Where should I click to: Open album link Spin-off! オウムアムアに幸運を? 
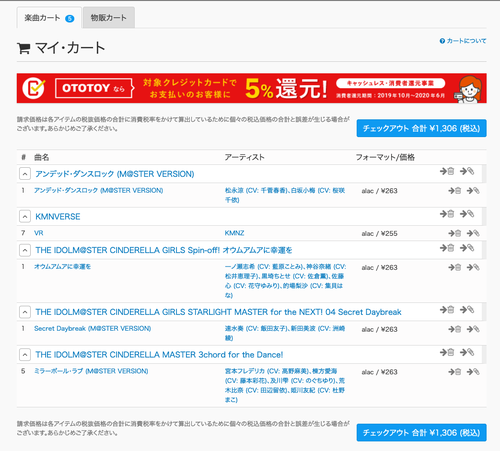click(x=164, y=250)
